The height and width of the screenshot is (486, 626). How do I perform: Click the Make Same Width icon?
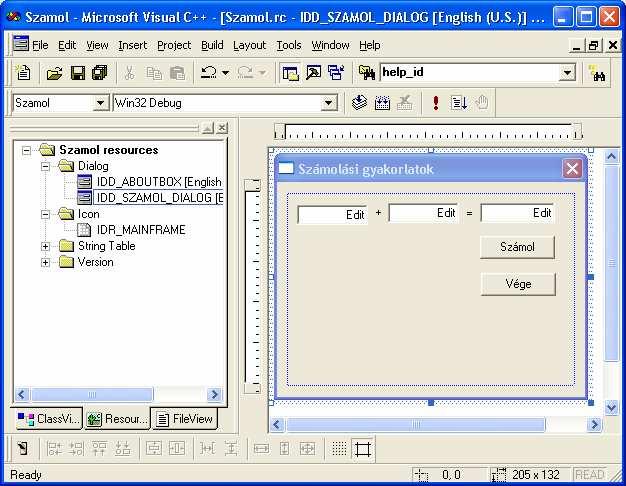point(261,448)
